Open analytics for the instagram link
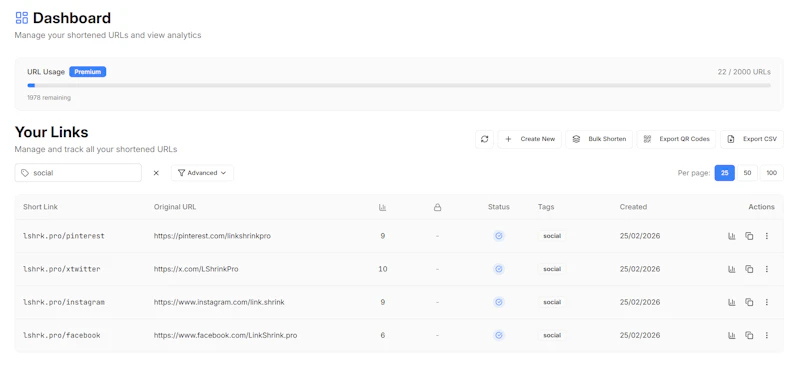The width and height of the screenshot is (800, 366). point(732,302)
